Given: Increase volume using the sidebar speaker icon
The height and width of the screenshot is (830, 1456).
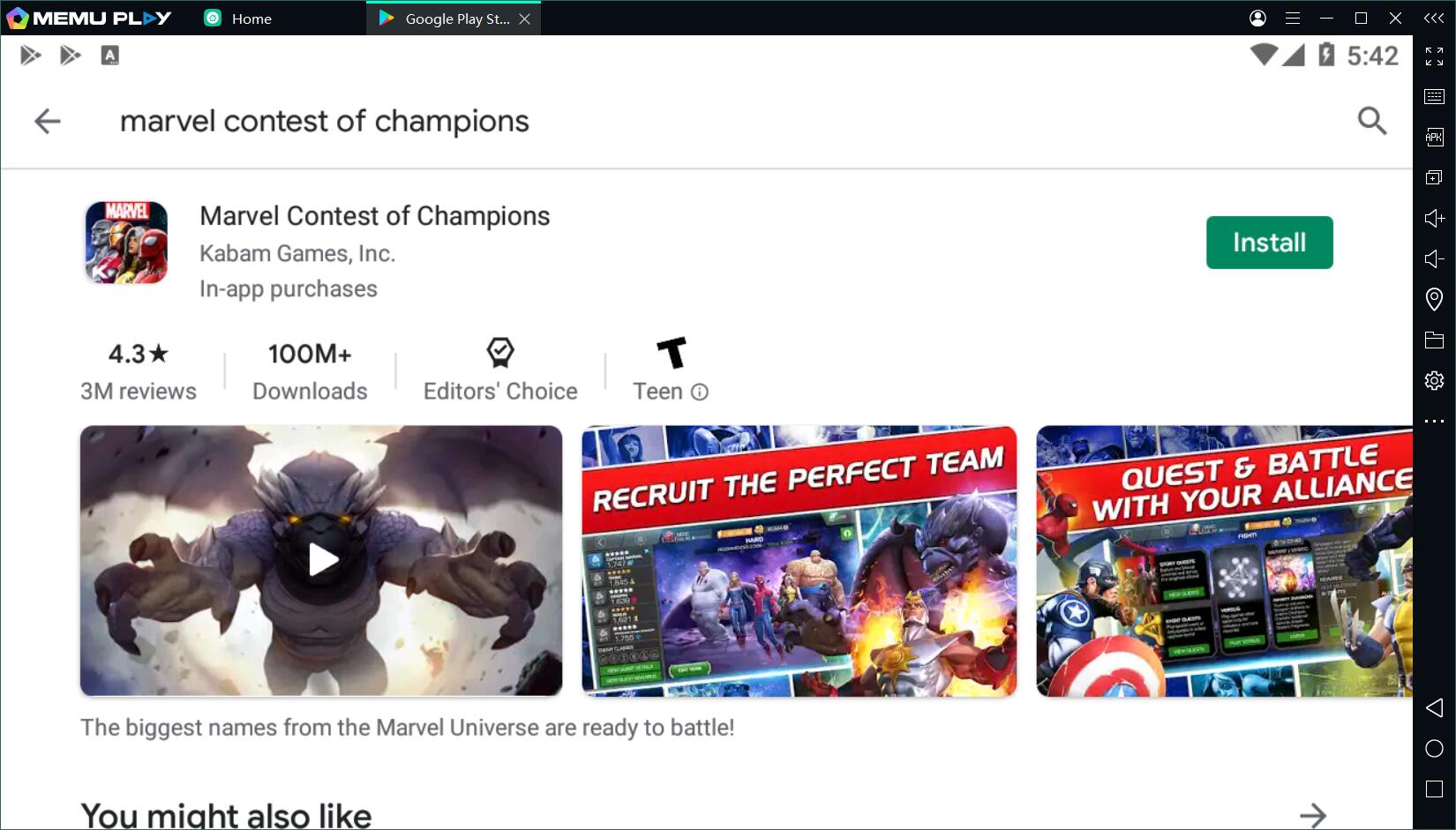Looking at the screenshot, I should 1434,218.
